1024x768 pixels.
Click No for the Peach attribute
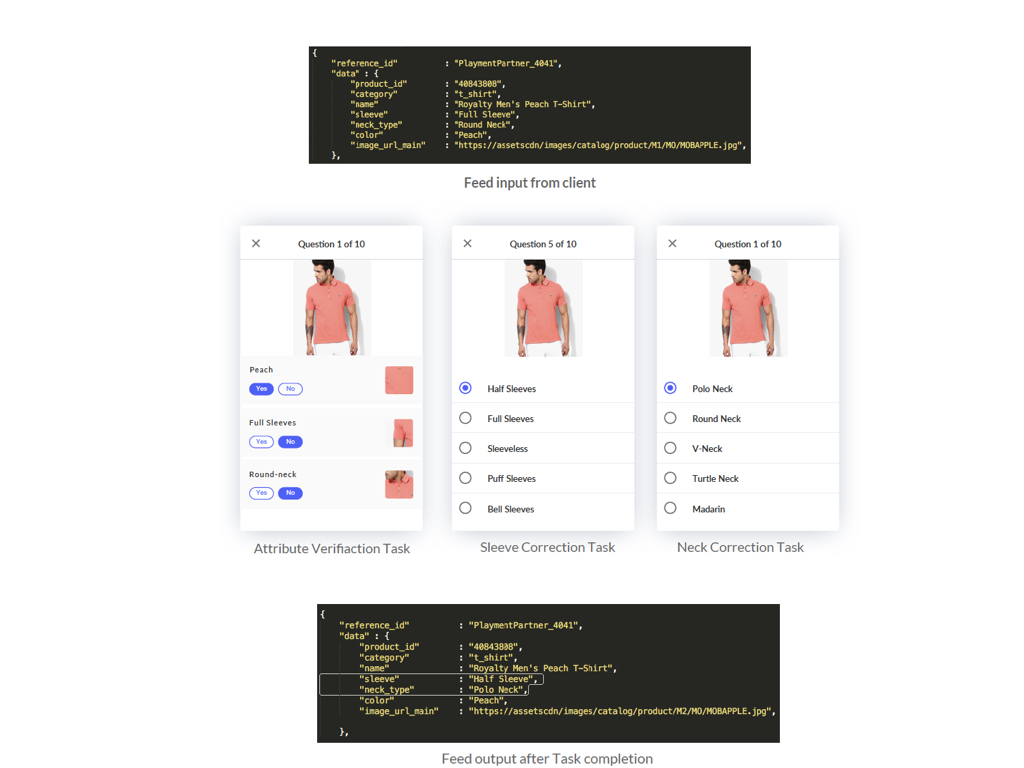[x=291, y=389]
